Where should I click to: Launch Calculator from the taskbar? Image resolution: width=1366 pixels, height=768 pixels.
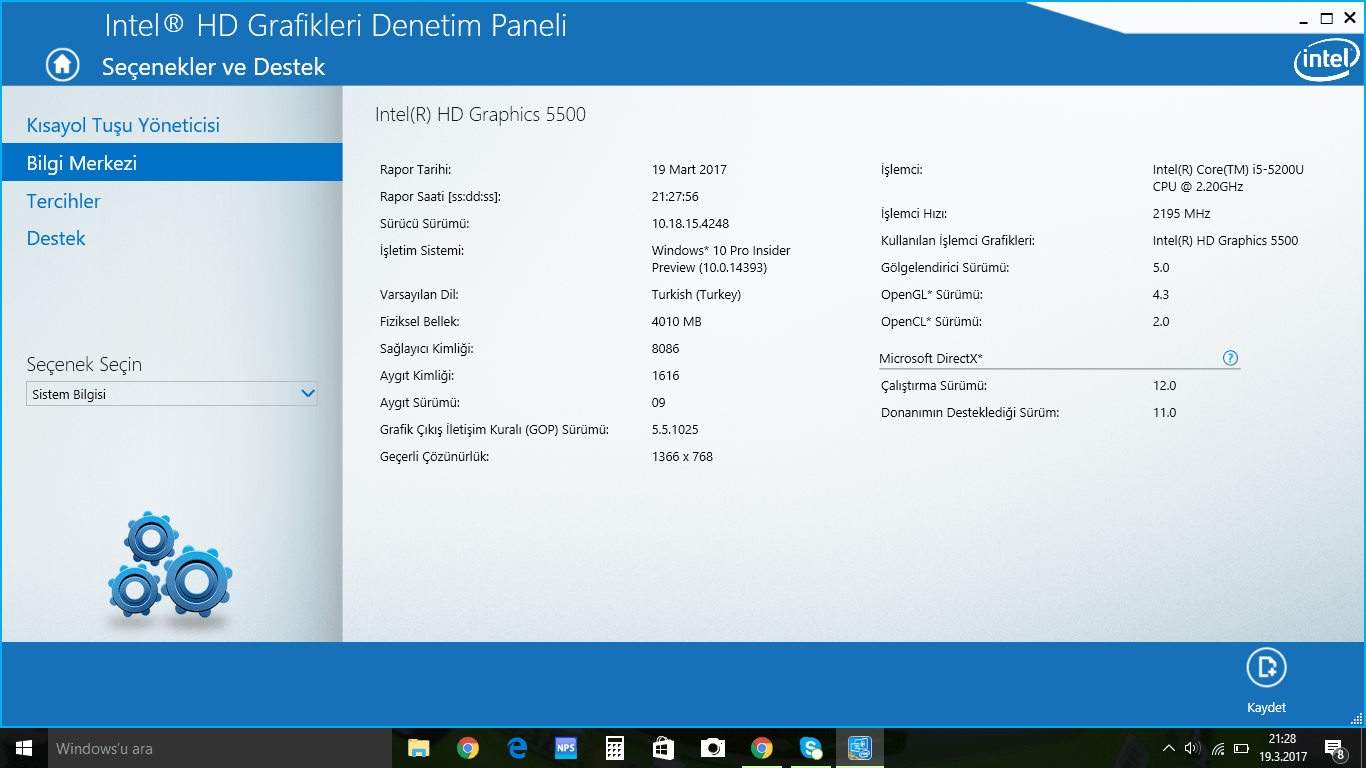pos(615,748)
